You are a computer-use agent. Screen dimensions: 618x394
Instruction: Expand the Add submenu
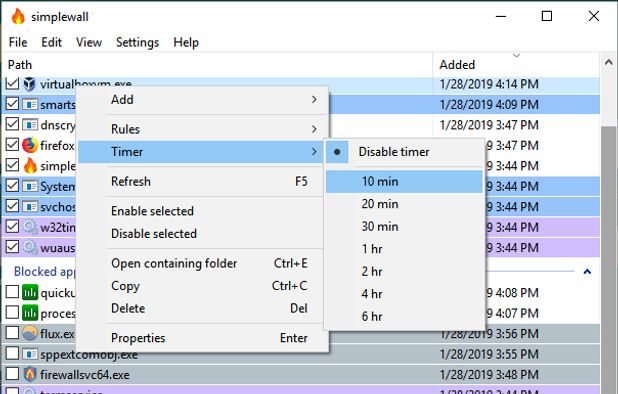coord(203,100)
